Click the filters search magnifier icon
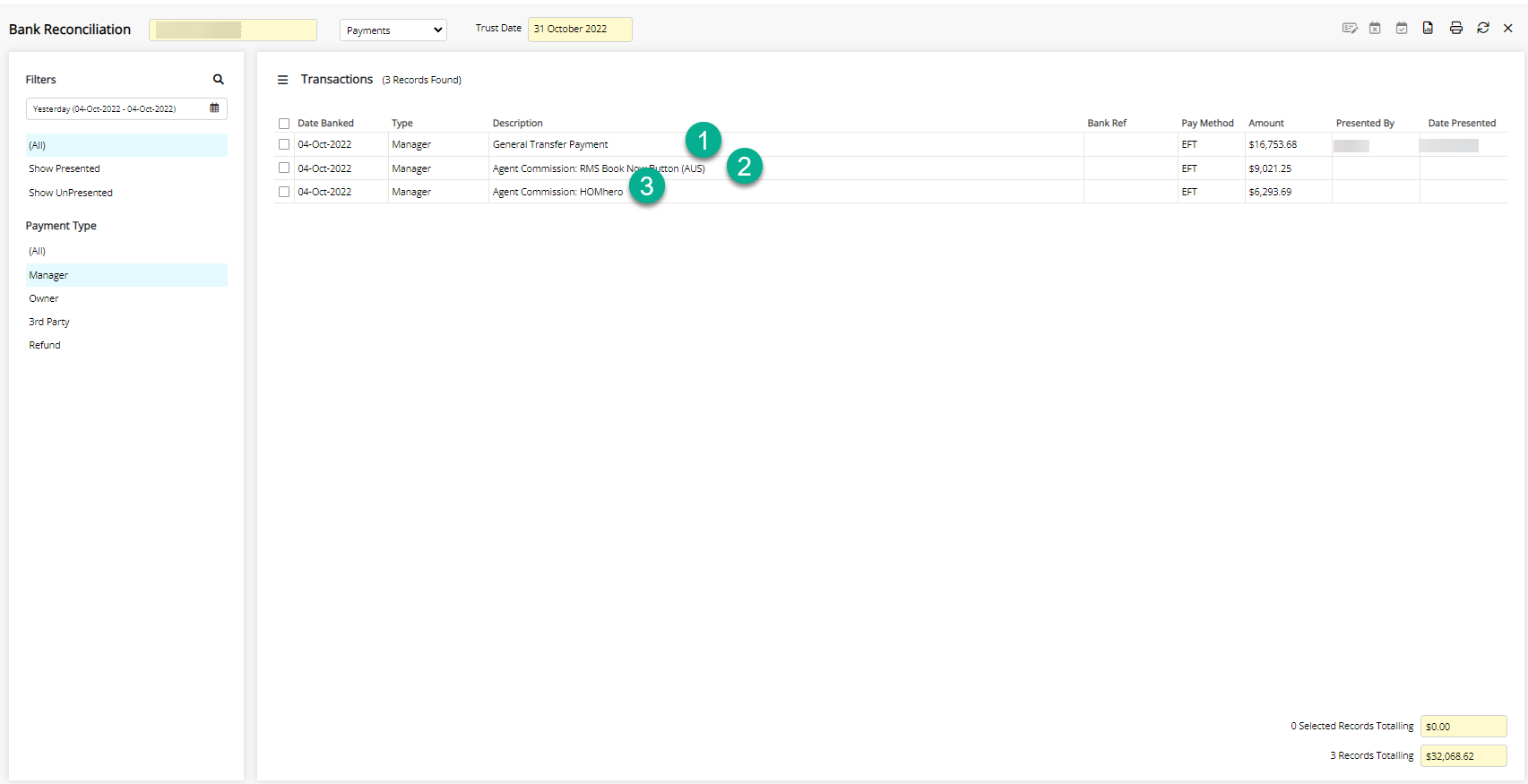Image resolution: width=1528 pixels, height=784 pixels. click(x=218, y=80)
